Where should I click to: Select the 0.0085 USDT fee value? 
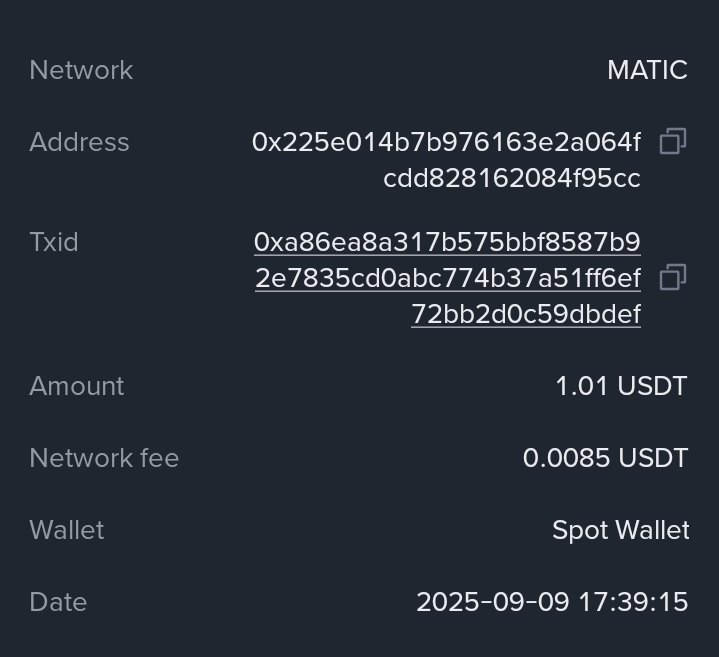[x=605, y=458]
